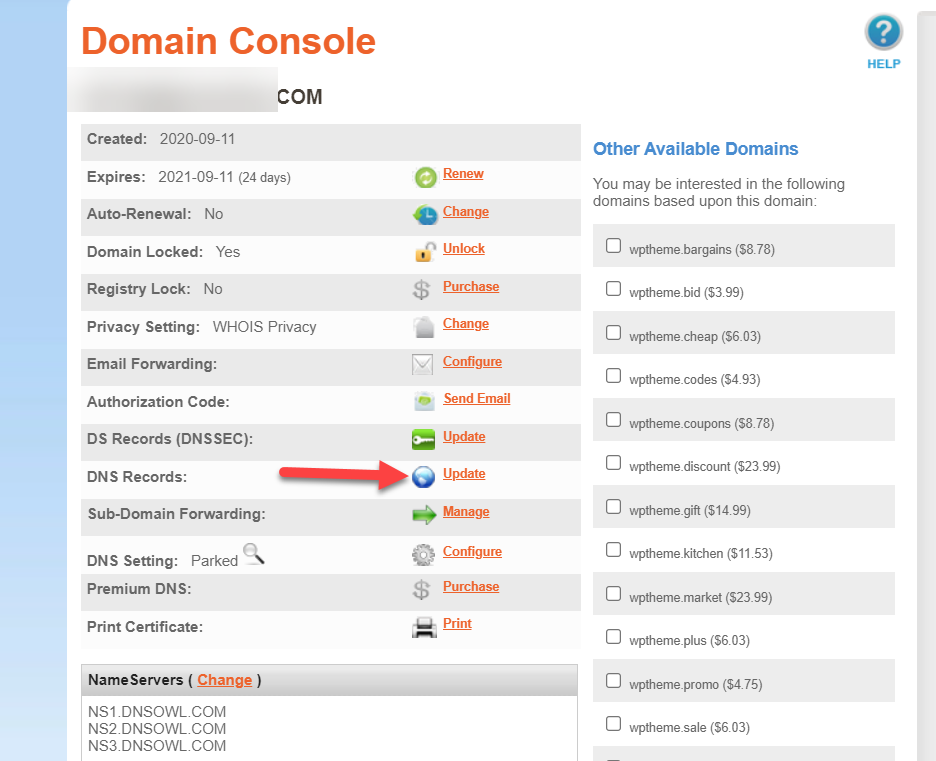The image size is (936, 761).
Task: Click Update for DNS Records
Action: coord(464,474)
